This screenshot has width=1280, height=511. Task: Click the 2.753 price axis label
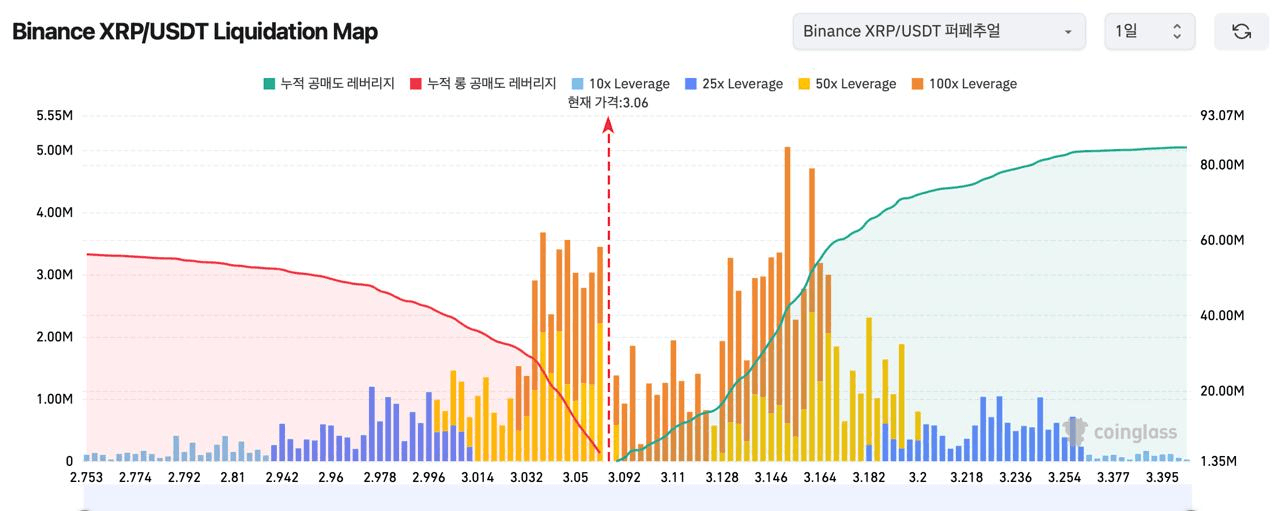click(x=87, y=477)
